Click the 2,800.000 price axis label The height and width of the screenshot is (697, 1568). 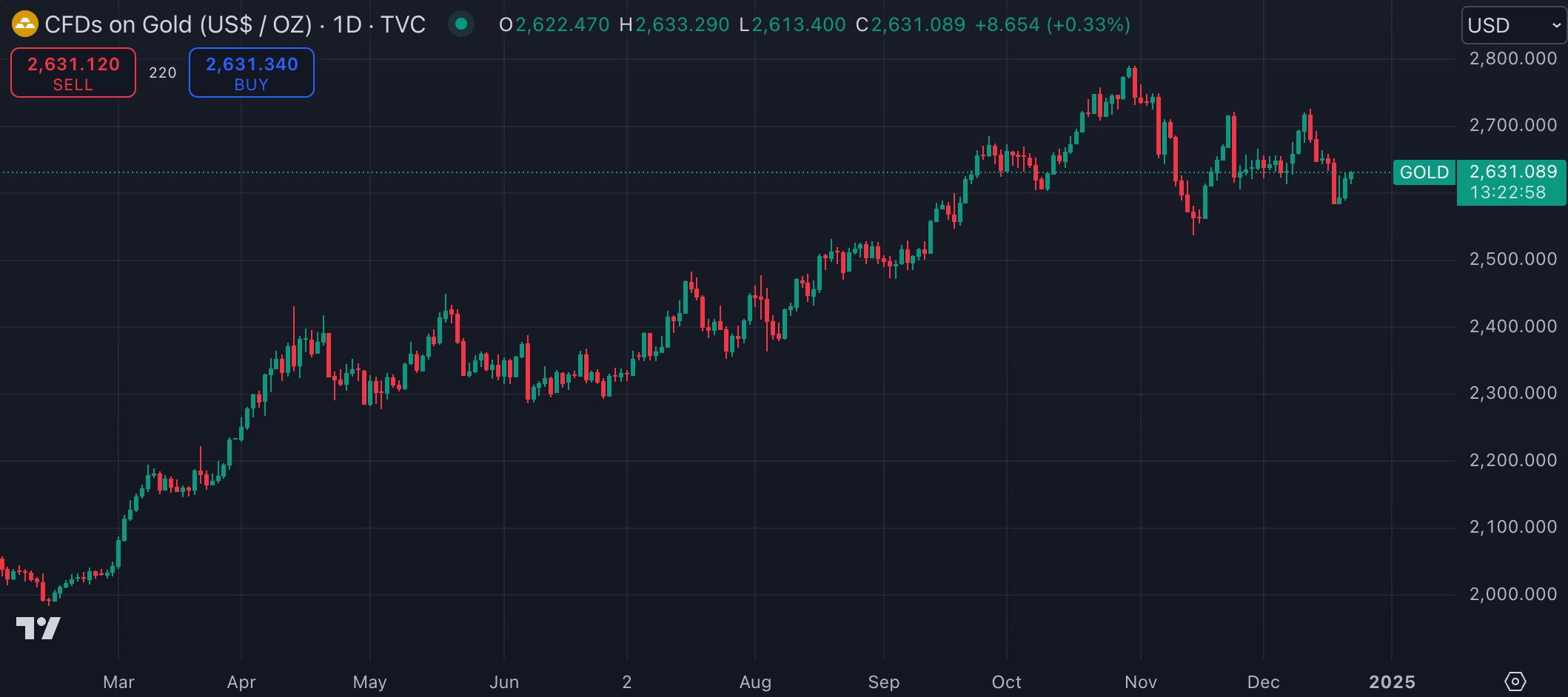click(x=1513, y=58)
